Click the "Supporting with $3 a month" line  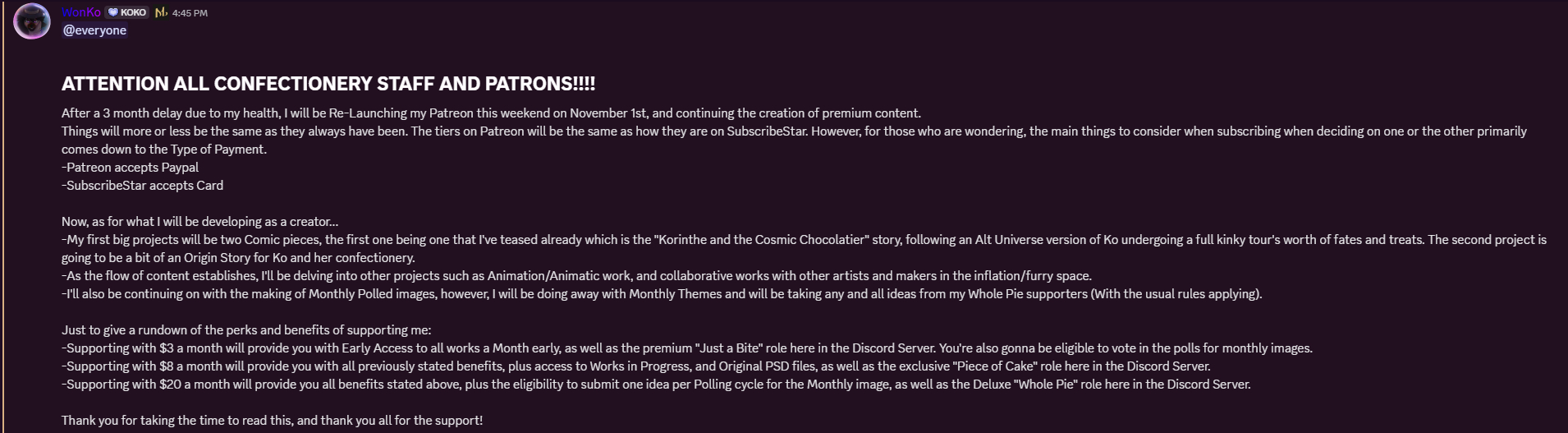(x=686, y=348)
